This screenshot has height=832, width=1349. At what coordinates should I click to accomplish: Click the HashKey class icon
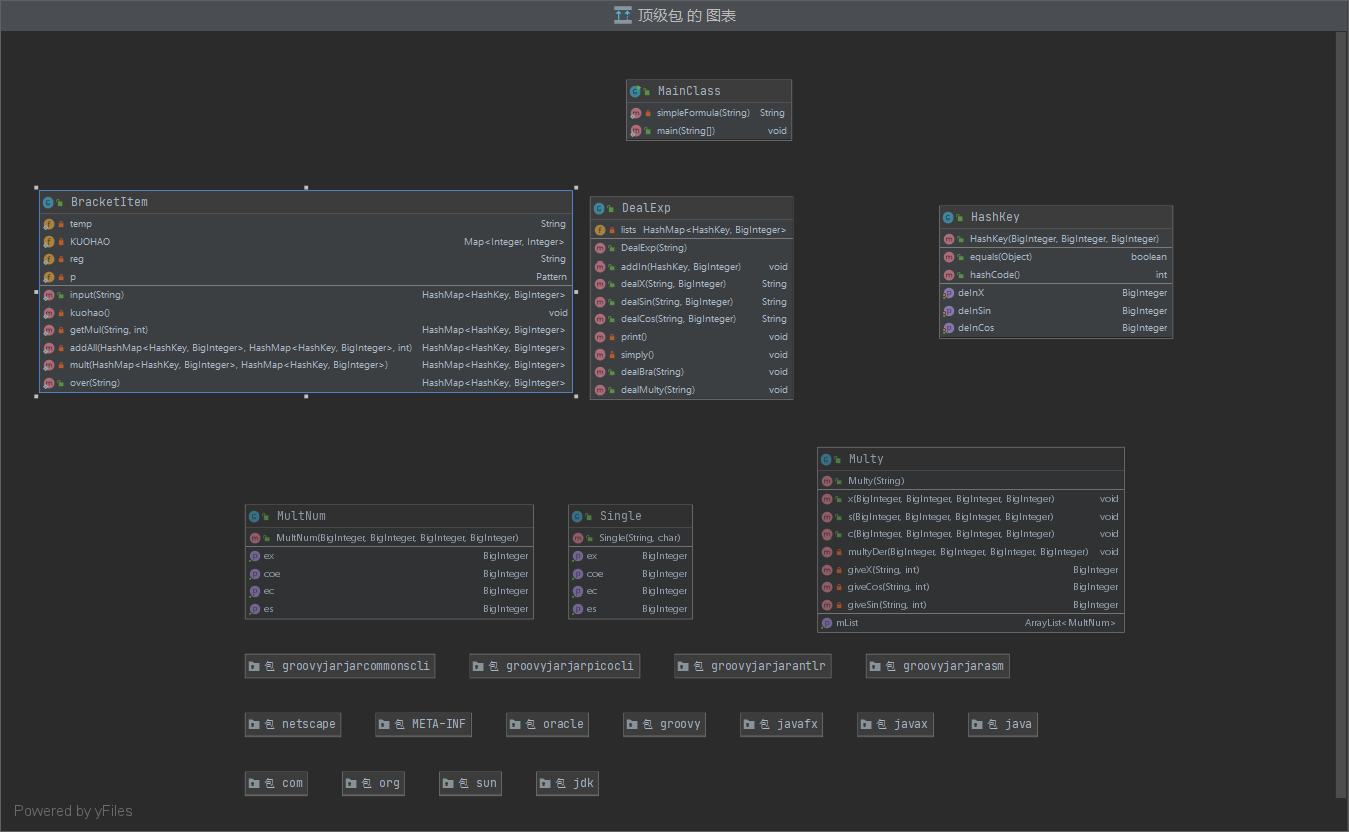pyautogui.click(x=948, y=217)
